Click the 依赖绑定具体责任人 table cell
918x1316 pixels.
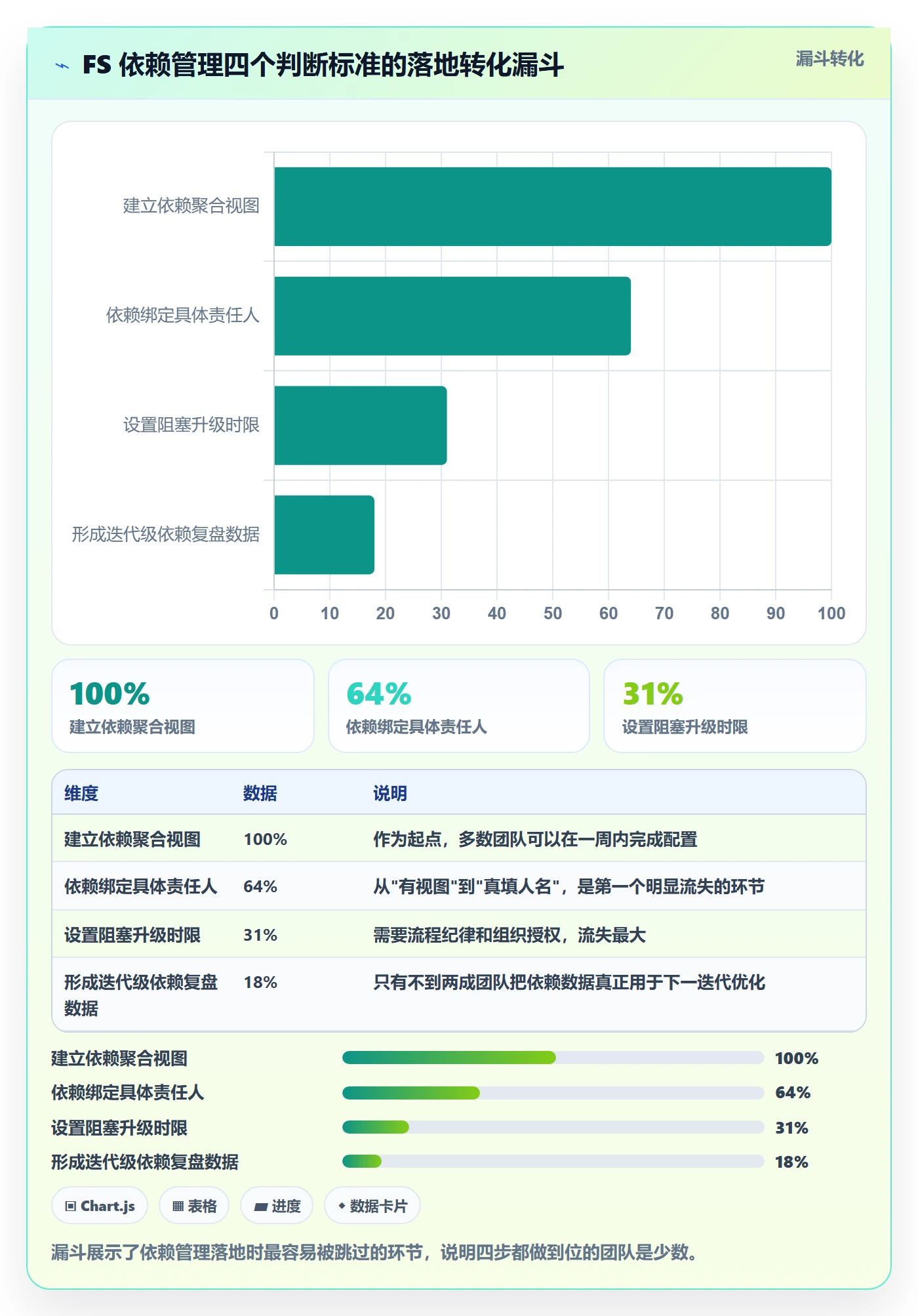140,886
